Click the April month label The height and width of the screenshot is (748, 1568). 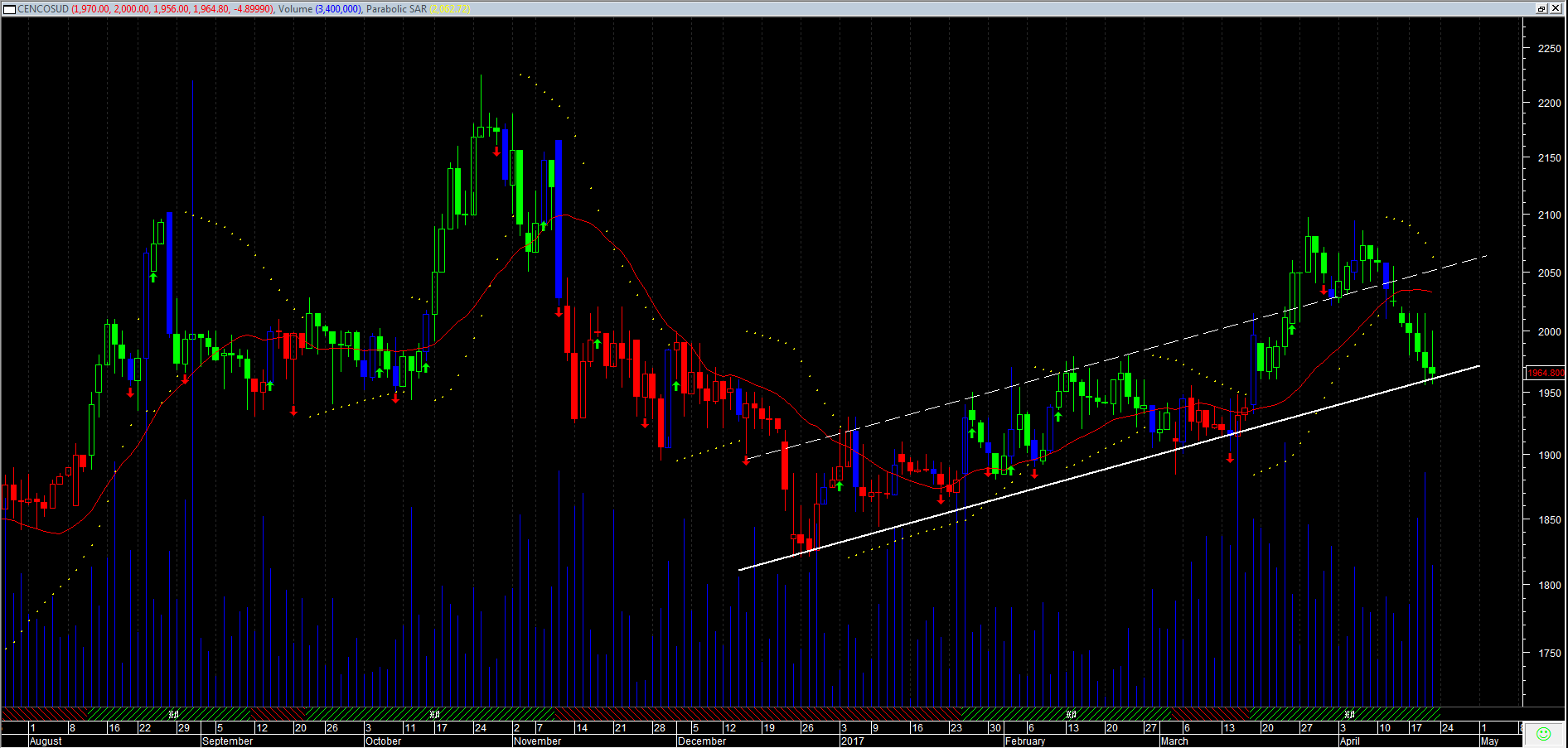1349,741
